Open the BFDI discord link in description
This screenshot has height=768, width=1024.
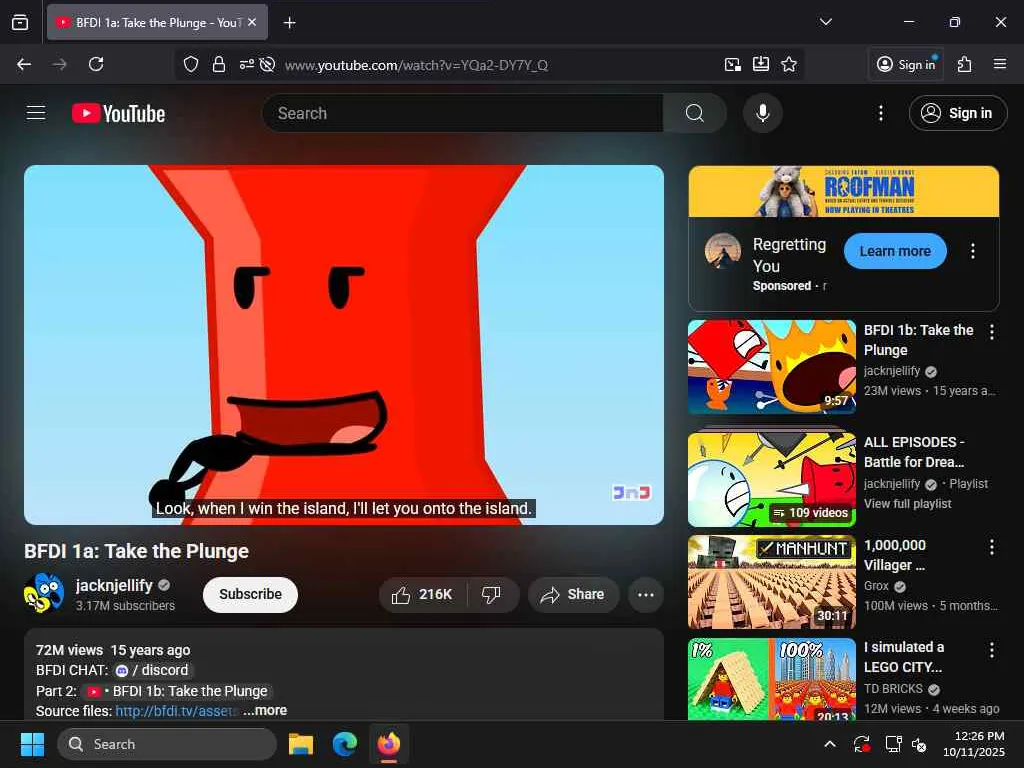point(152,670)
